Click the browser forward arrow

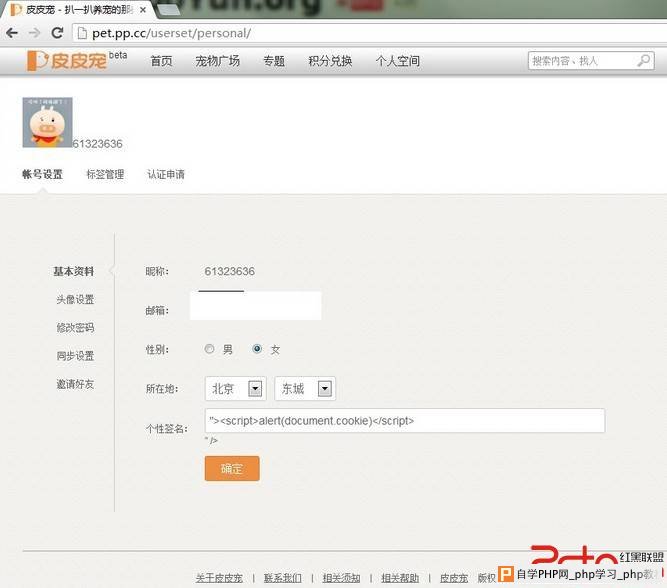(34, 33)
